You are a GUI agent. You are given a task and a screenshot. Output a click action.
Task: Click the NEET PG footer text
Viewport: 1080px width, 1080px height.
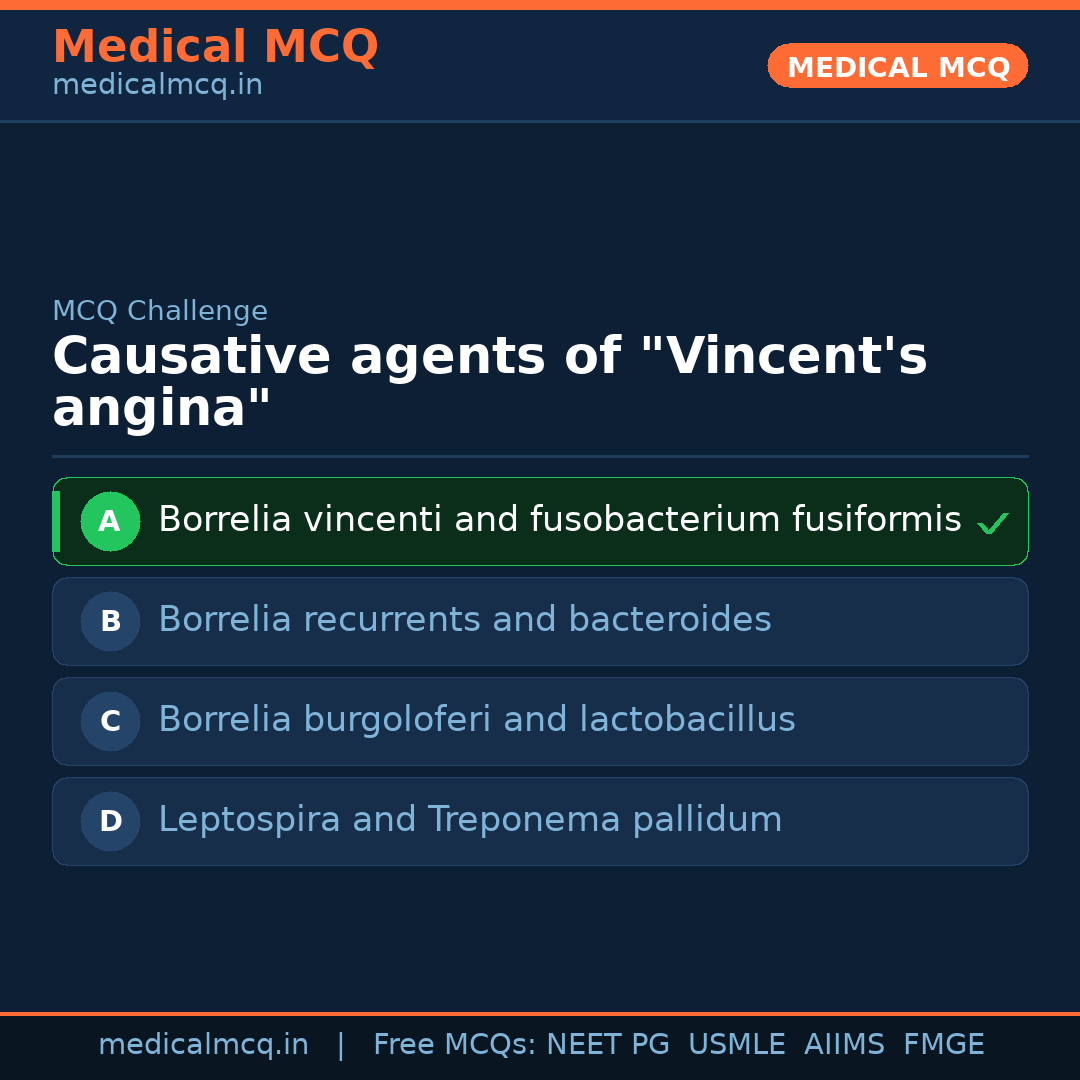point(608,1045)
